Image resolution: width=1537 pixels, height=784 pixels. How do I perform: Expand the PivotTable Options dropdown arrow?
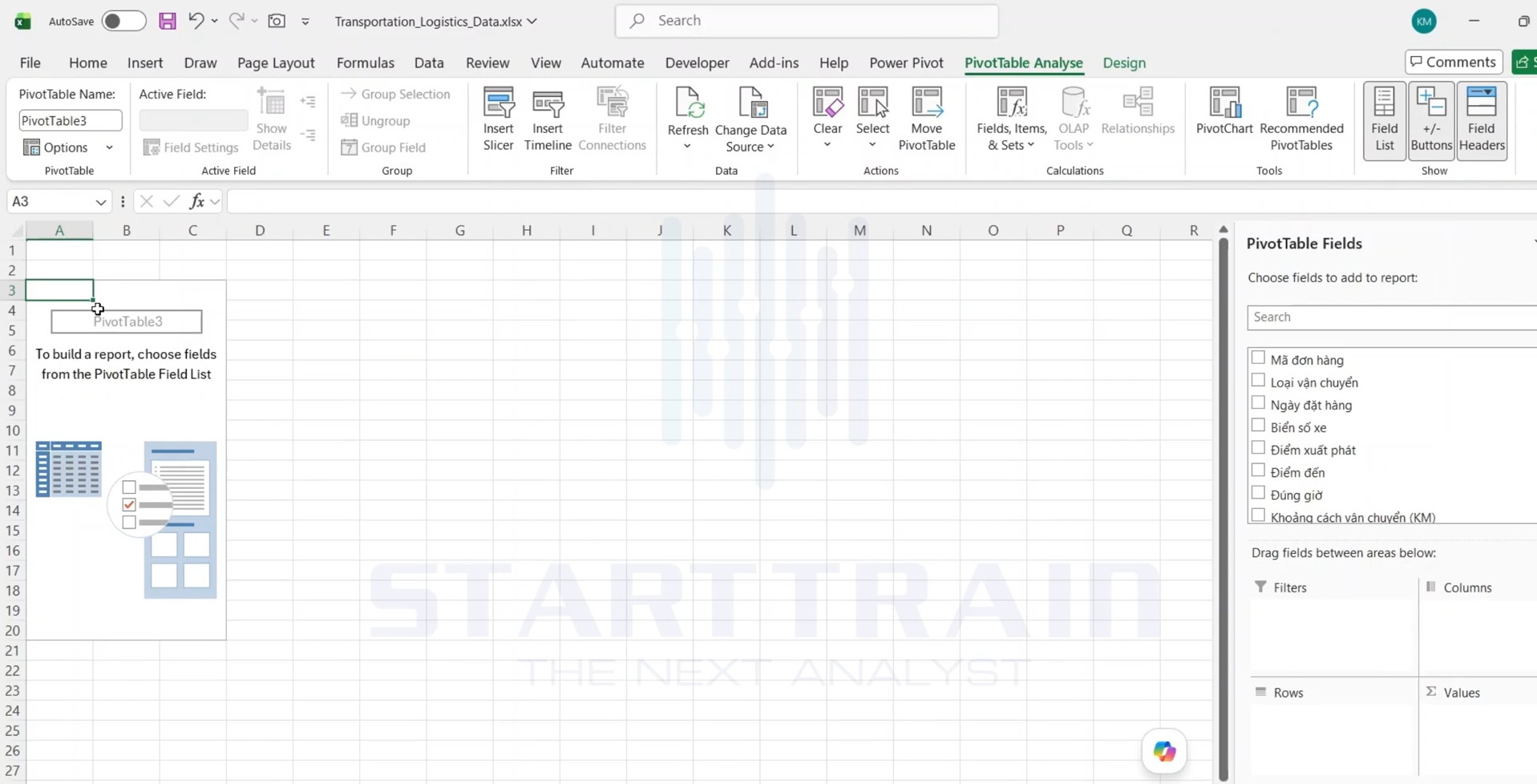point(109,148)
